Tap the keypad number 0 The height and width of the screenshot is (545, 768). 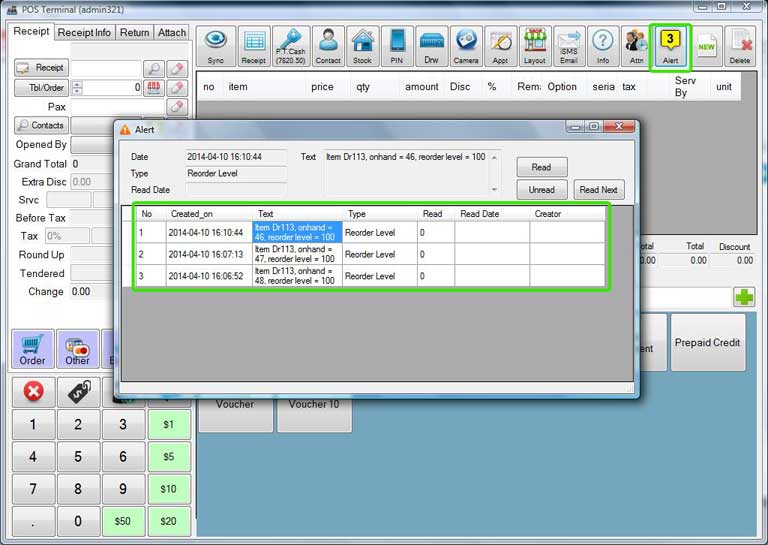tap(78, 521)
